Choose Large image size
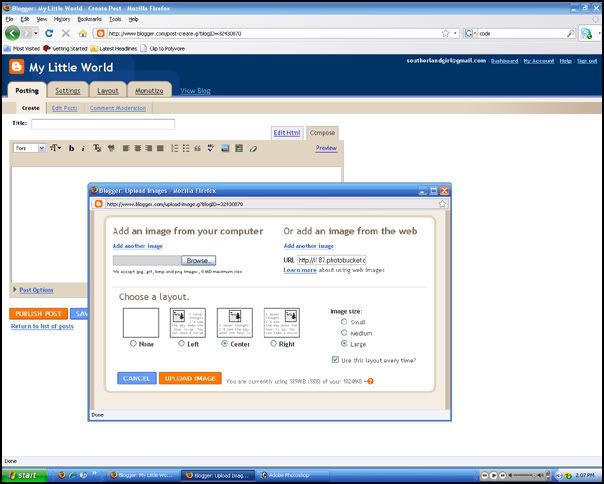The width and height of the screenshot is (604, 484). [x=344, y=343]
